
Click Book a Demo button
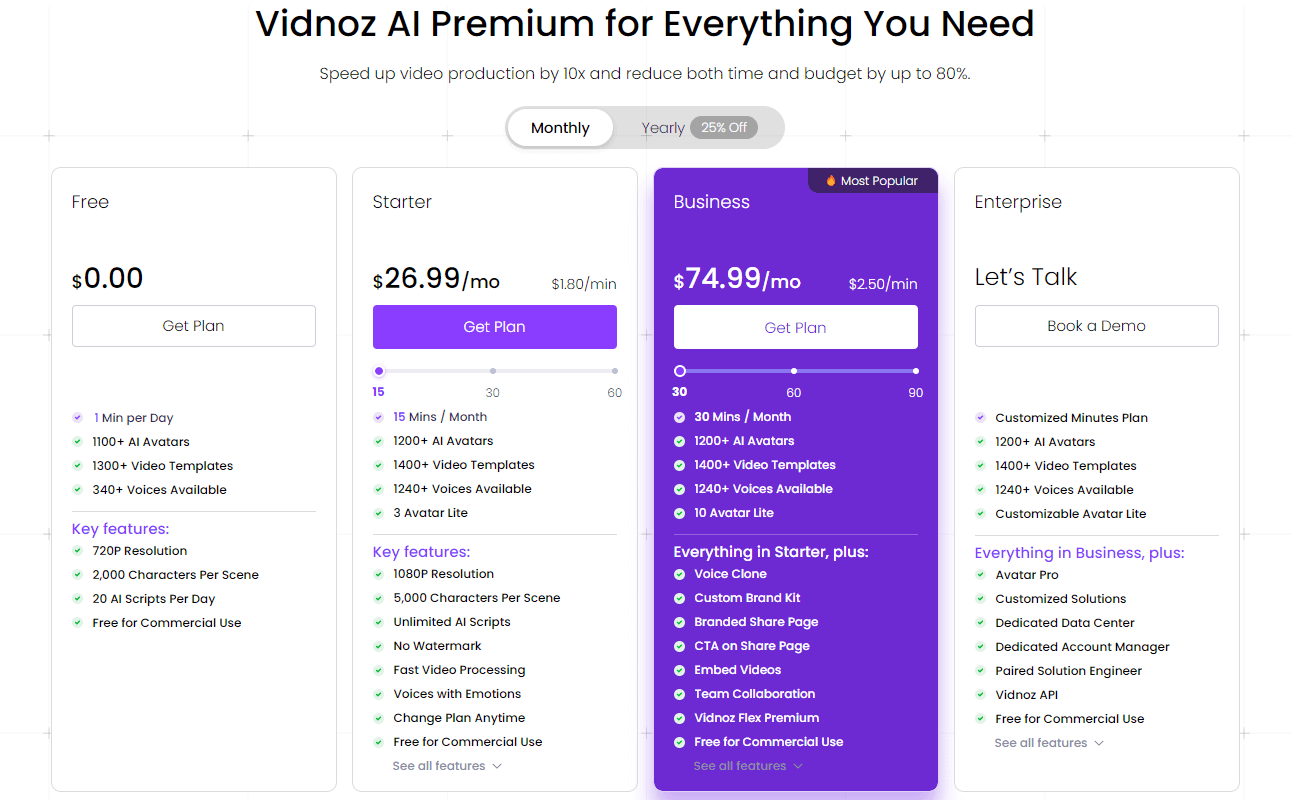[x=1097, y=326]
